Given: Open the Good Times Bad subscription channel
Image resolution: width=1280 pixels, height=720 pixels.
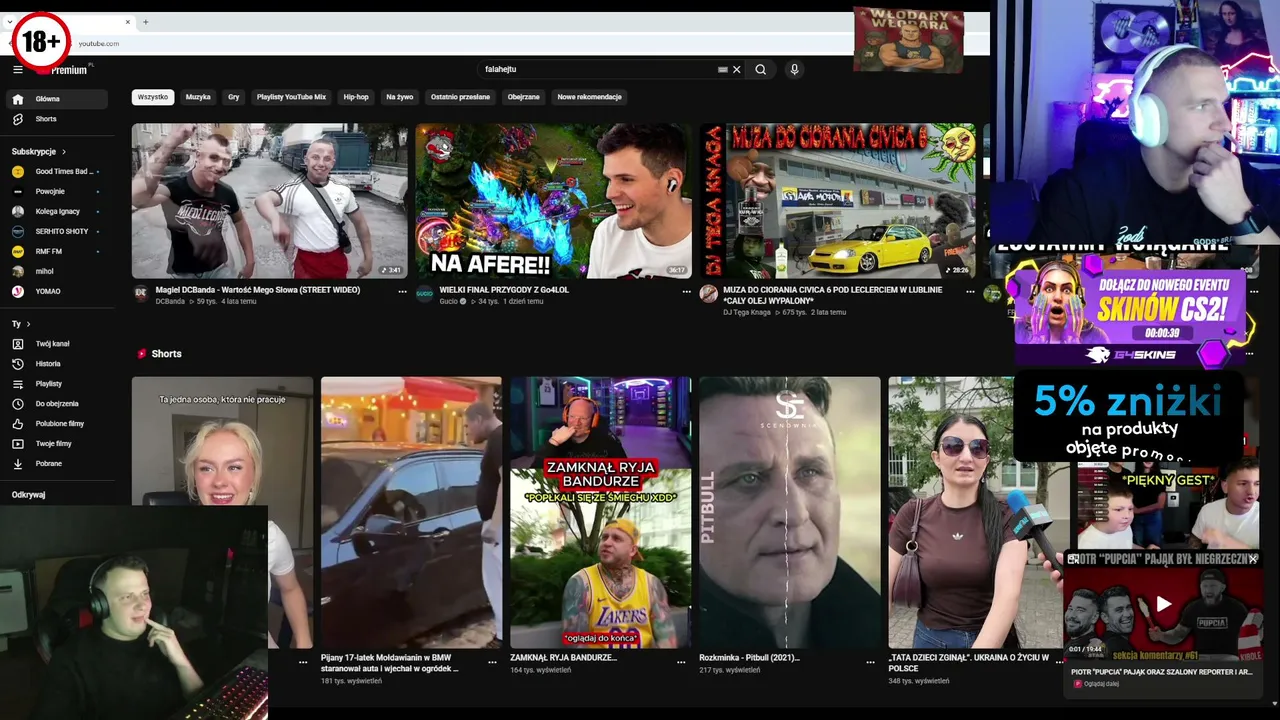Looking at the screenshot, I should click(x=56, y=171).
